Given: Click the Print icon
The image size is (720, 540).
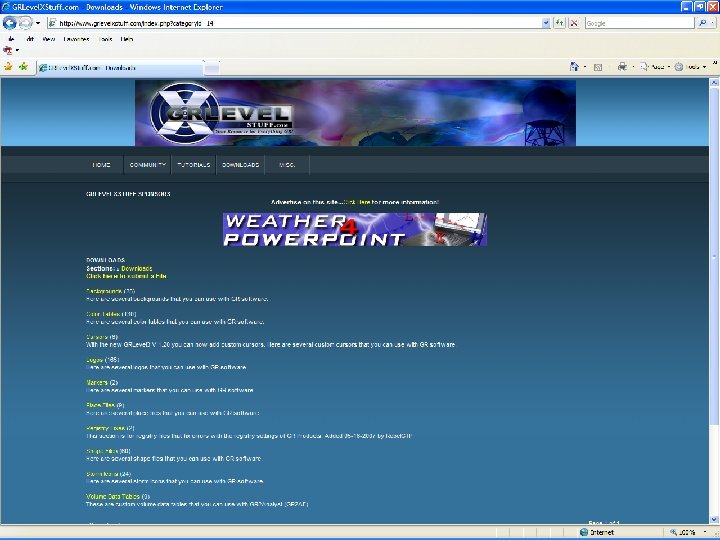Looking at the screenshot, I should 622,67.
